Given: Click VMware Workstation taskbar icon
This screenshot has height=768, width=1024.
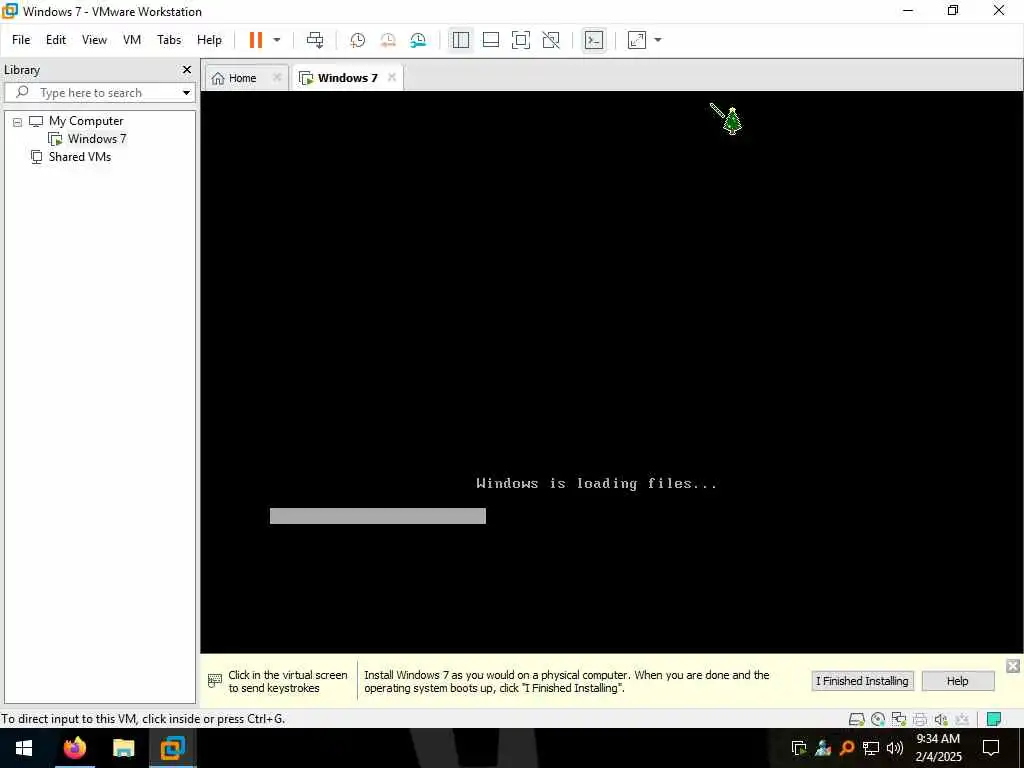Looking at the screenshot, I should pyautogui.click(x=172, y=748).
